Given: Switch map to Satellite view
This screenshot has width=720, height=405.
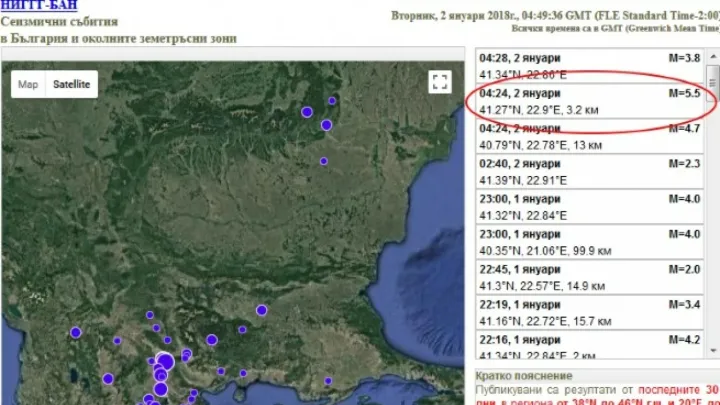Looking at the screenshot, I should click(71, 85).
